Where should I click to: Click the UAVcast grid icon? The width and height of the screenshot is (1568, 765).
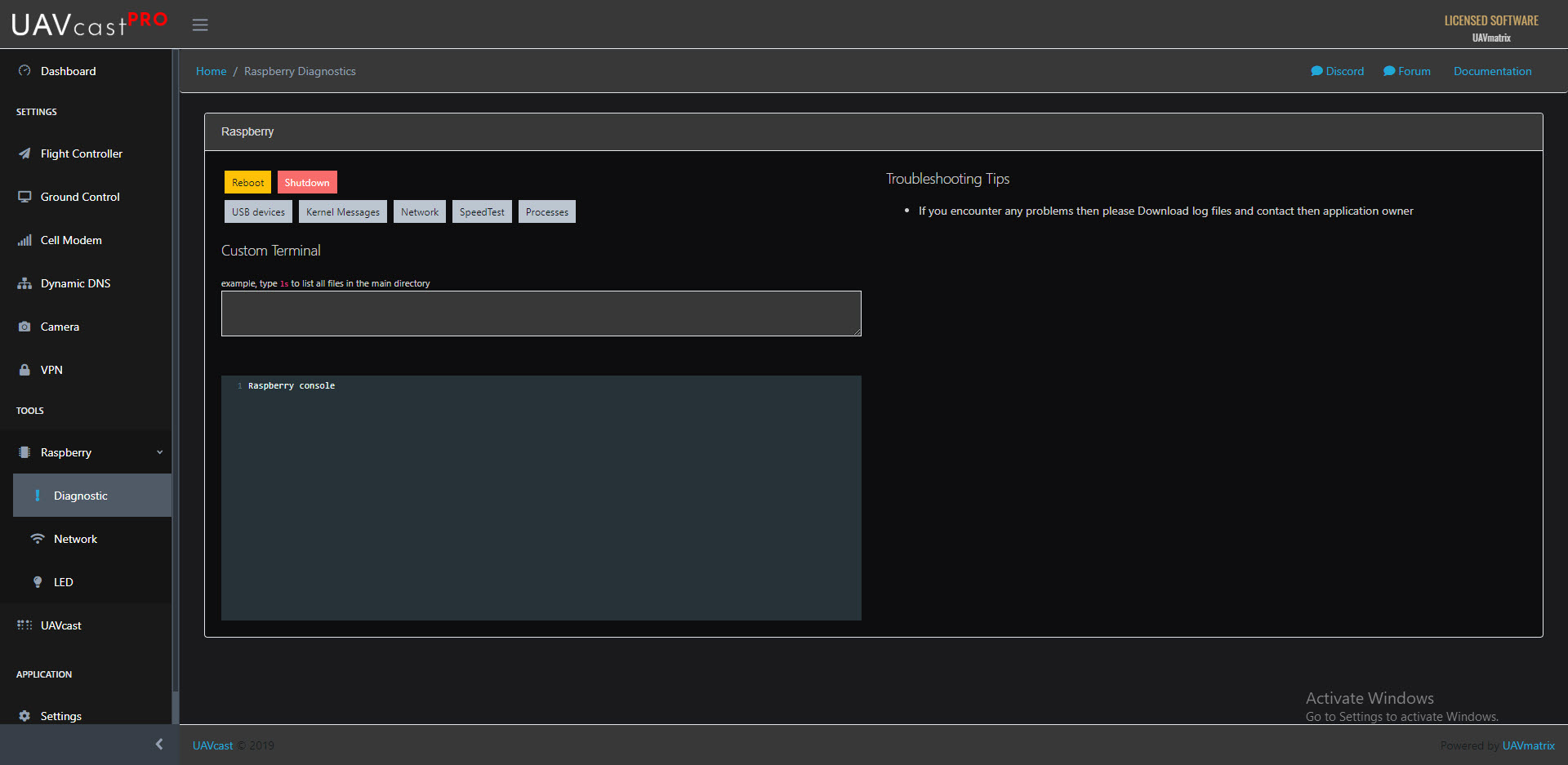click(x=24, y=625)
